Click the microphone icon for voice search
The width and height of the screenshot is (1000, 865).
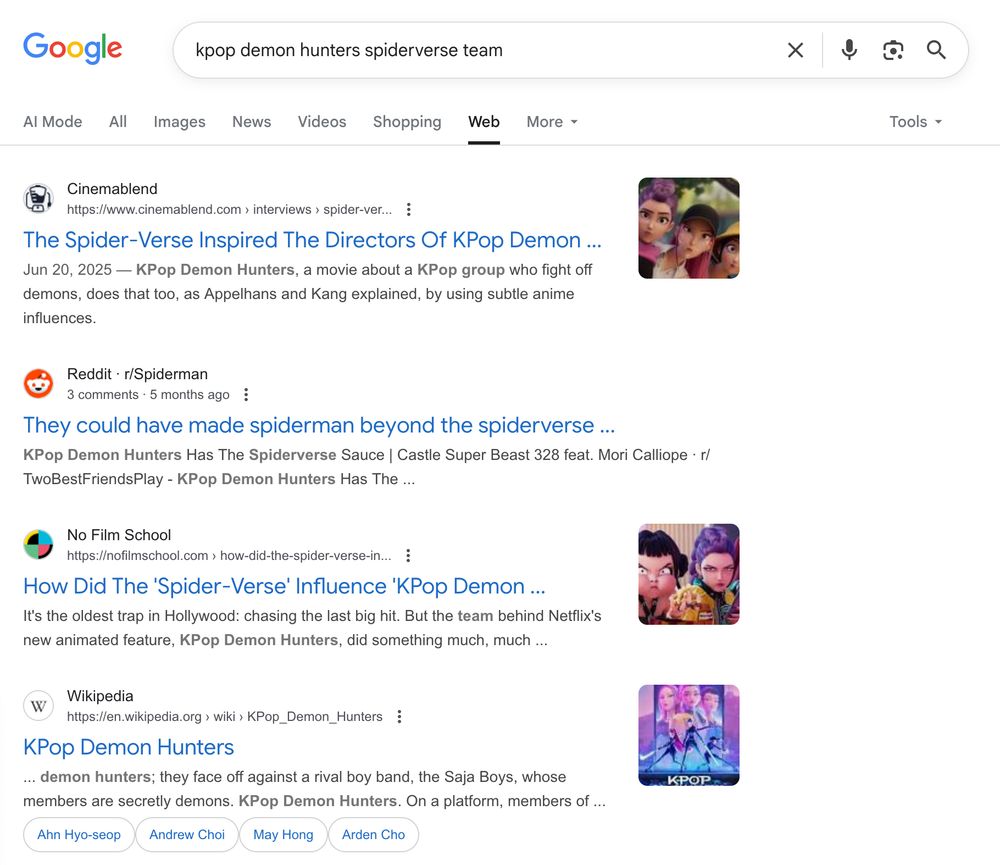(x=849, y=49)
